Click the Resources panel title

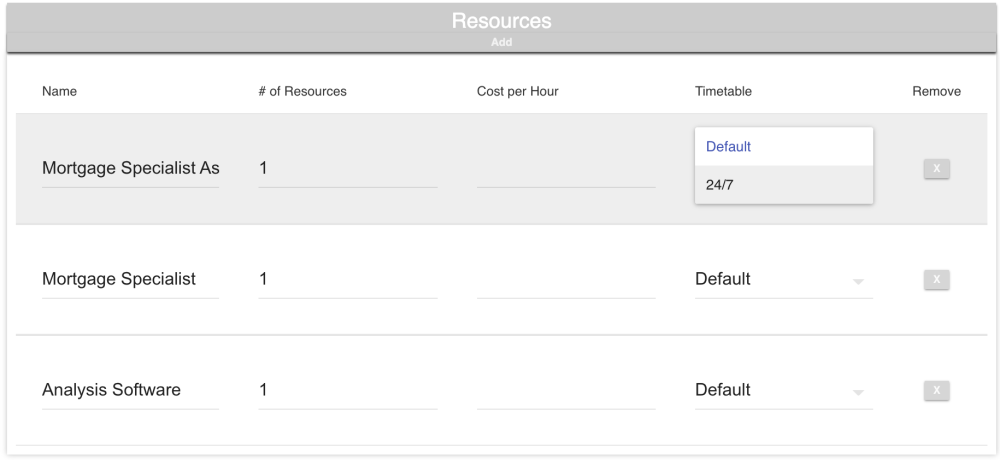[501, 21]
